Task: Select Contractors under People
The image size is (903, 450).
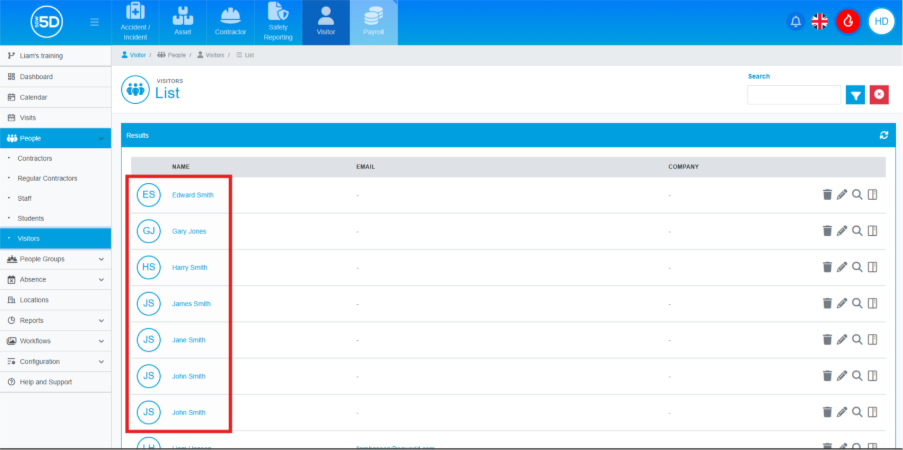Action: tap(55, 158)
